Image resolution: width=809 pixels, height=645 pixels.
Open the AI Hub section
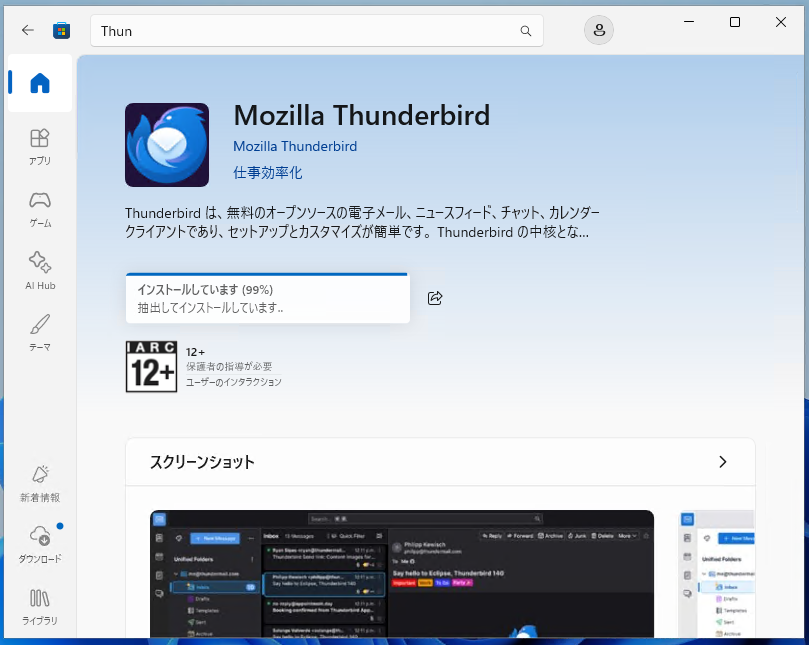click(x=40, y=271)
